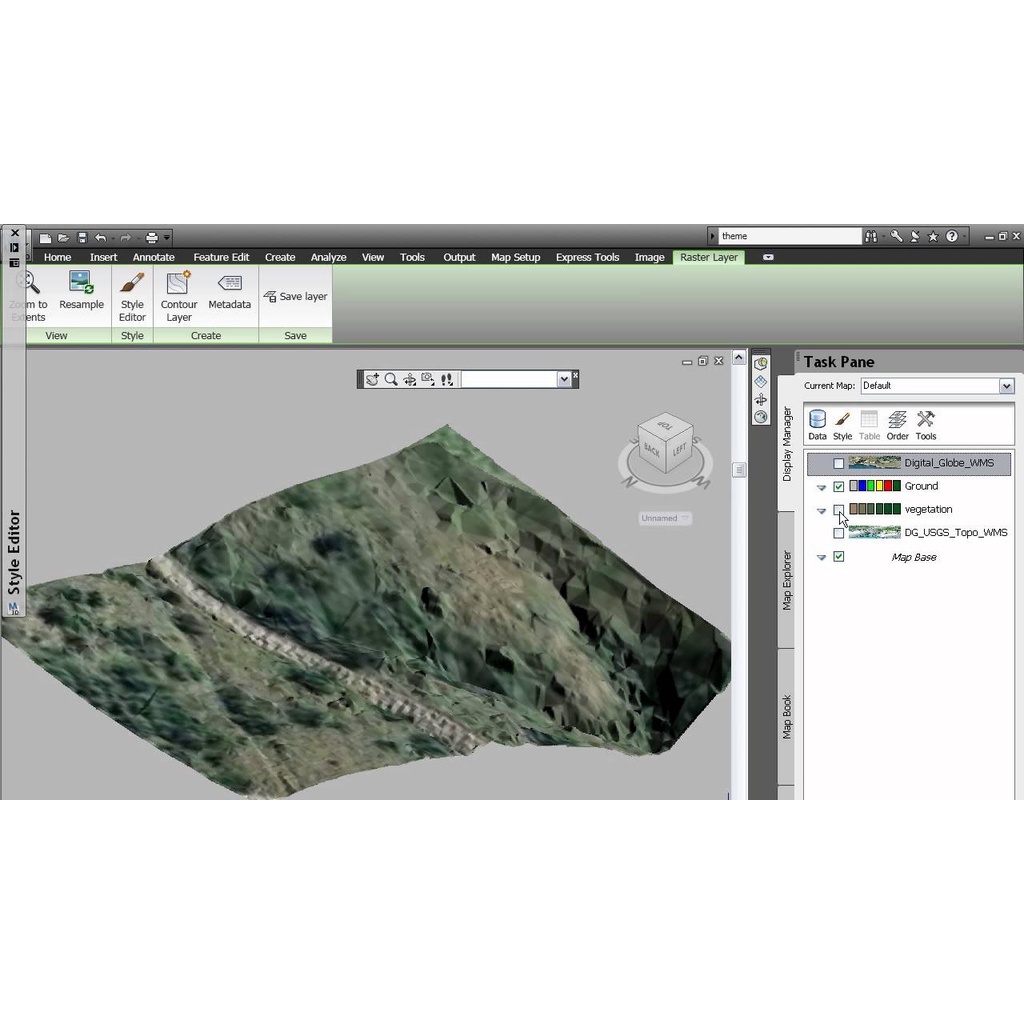1024x1024 pixels.
Task: Click the Plot printer icon
Action: tap(152, 238)
